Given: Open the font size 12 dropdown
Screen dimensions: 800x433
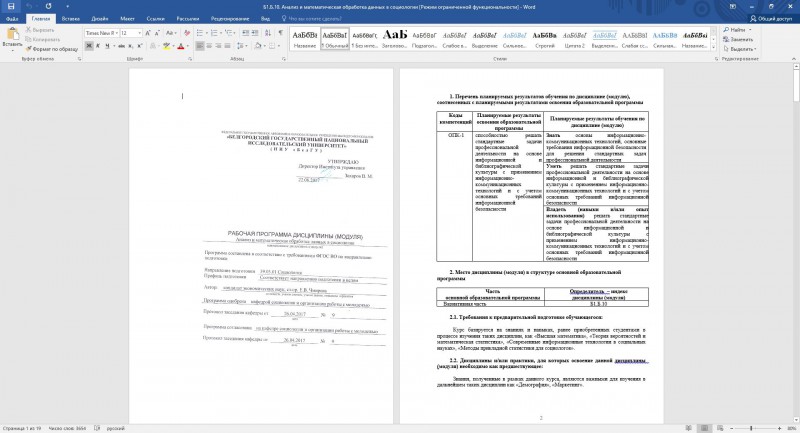Looking at the screenshot, I should coord(140,33).
